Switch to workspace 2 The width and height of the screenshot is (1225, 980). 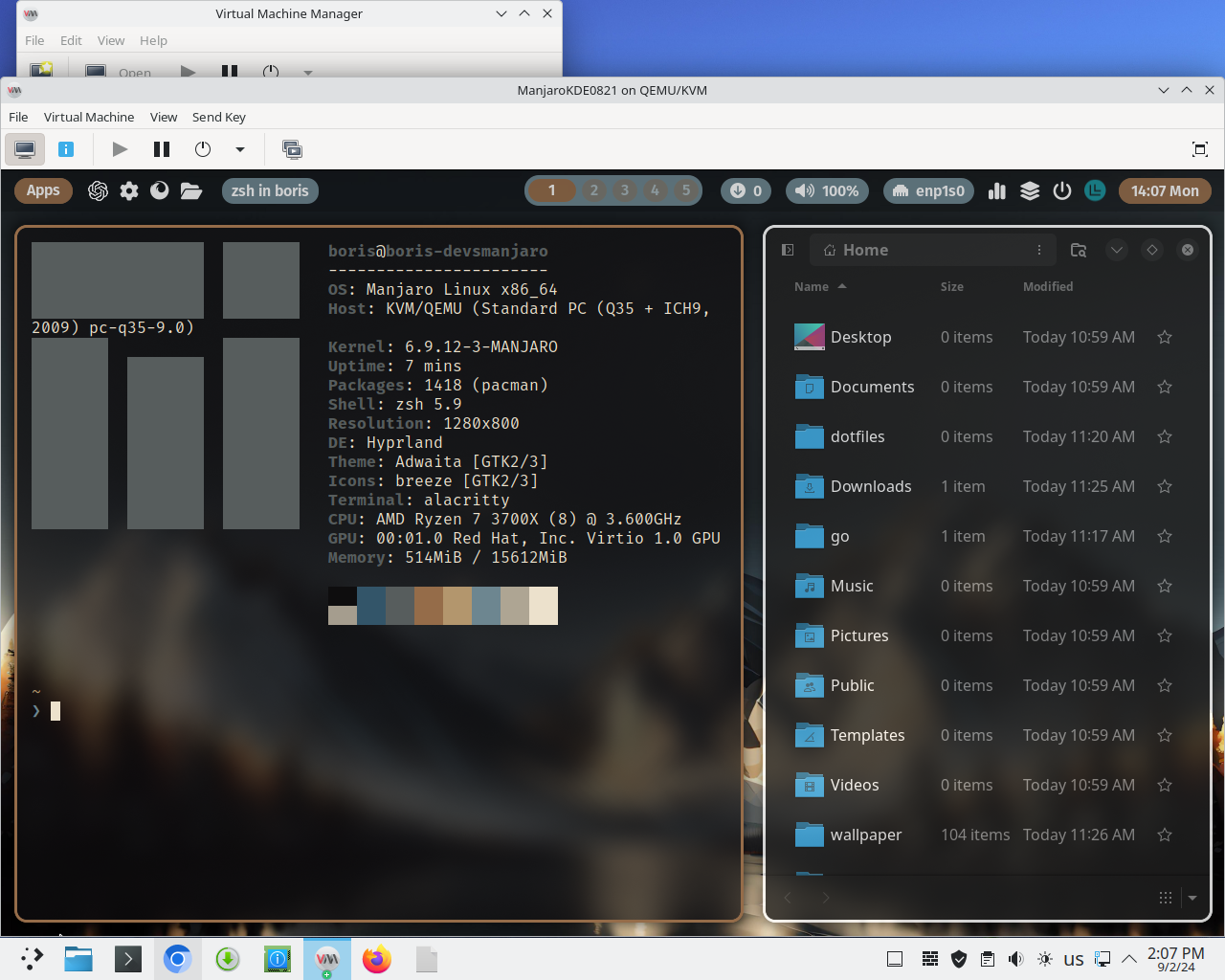(594, 190)
